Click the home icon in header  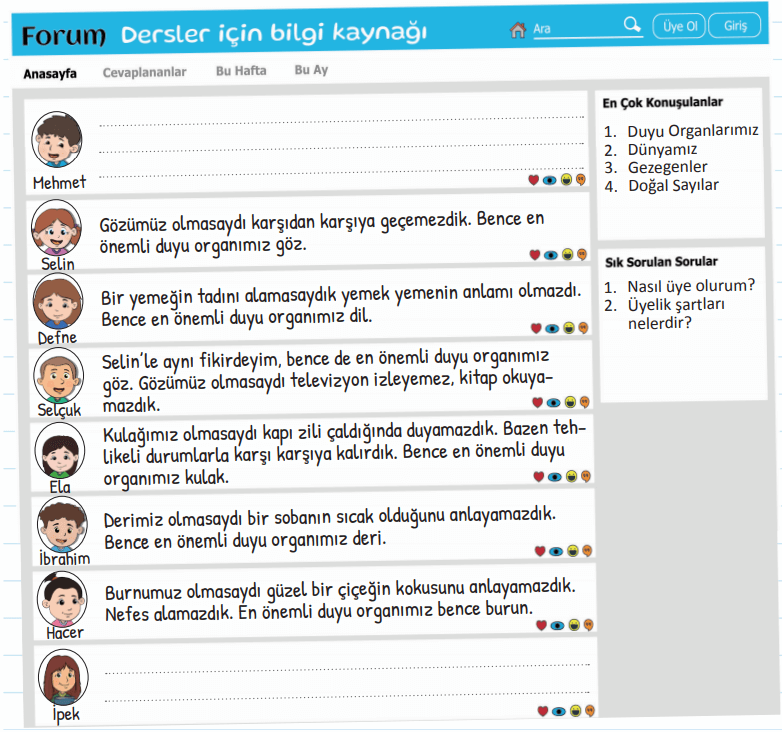(x=518, y=30)
